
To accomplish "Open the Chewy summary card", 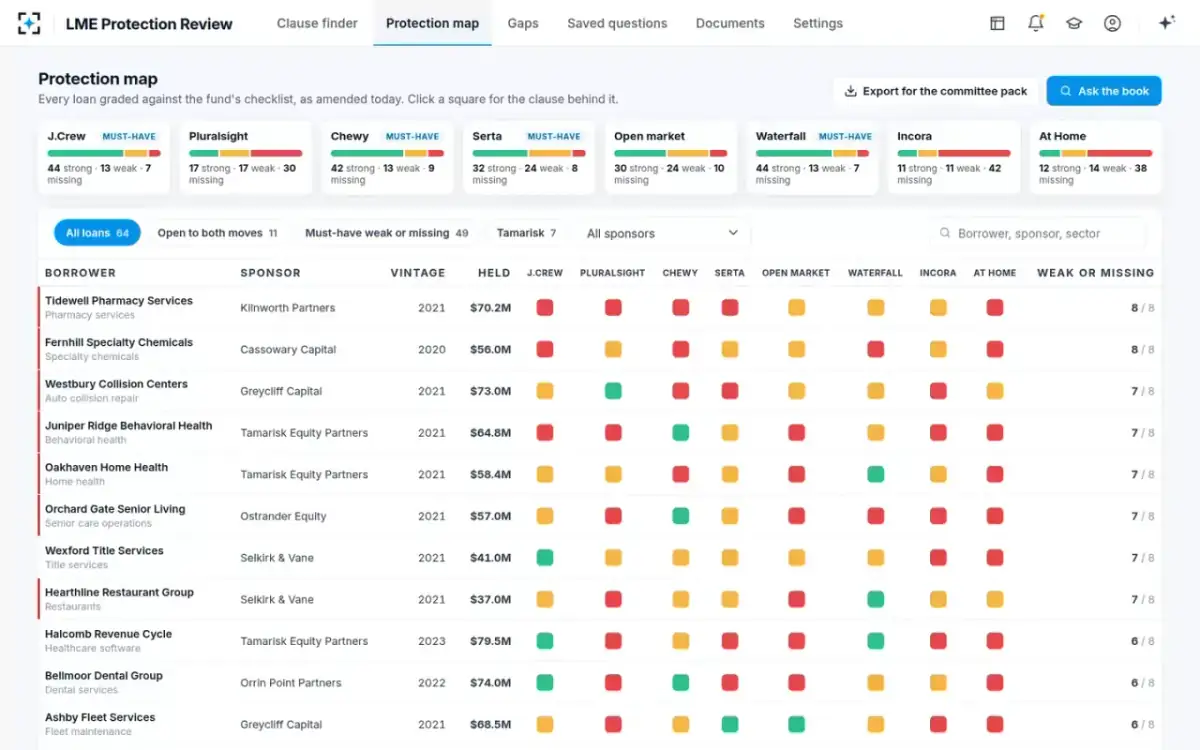I will pyautogui.click(x=388, y=158).
